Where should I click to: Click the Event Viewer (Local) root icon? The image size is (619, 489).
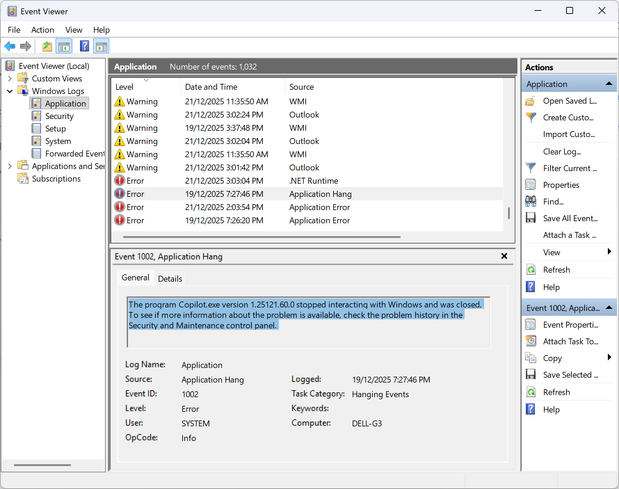(x=10, y=66)
